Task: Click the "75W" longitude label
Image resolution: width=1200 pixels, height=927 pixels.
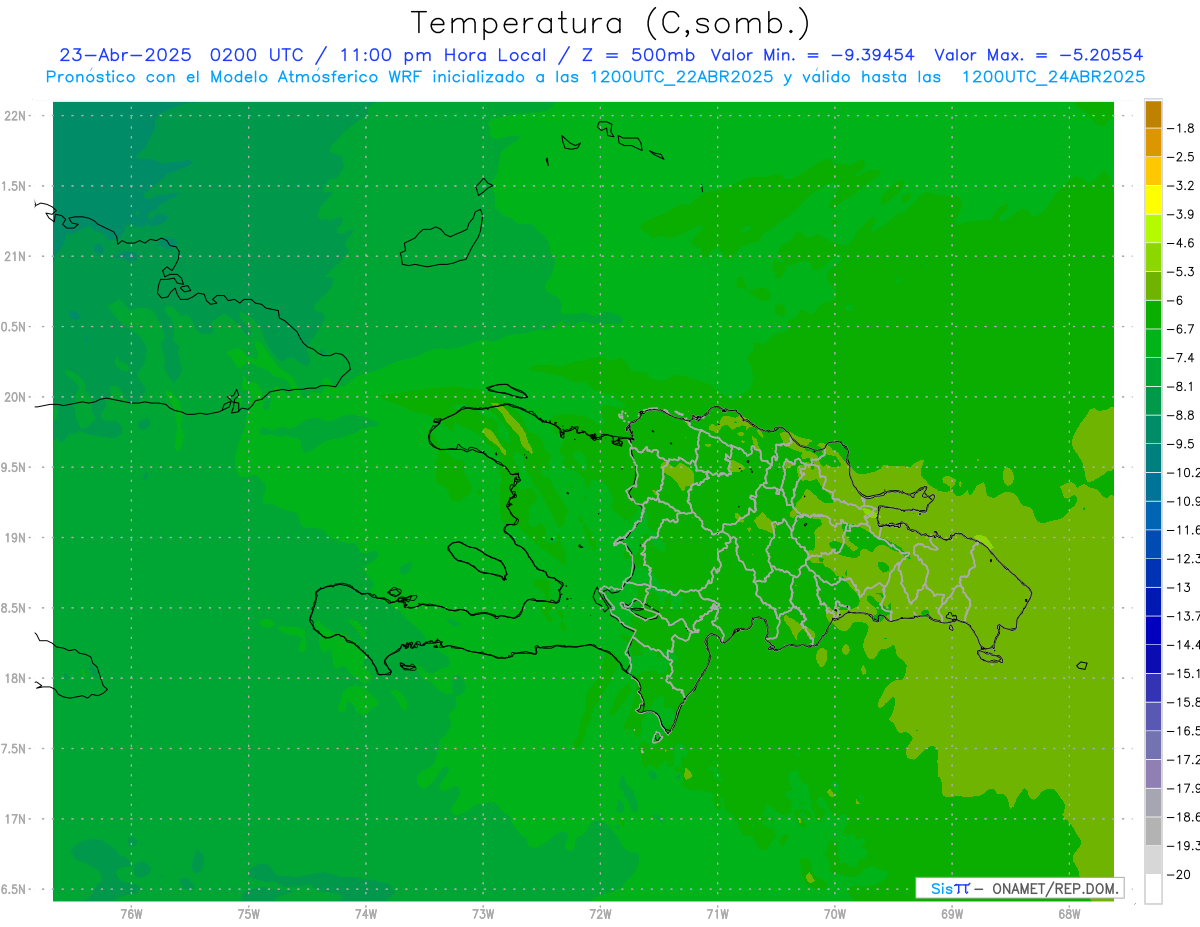Action: tap(249, 914)
